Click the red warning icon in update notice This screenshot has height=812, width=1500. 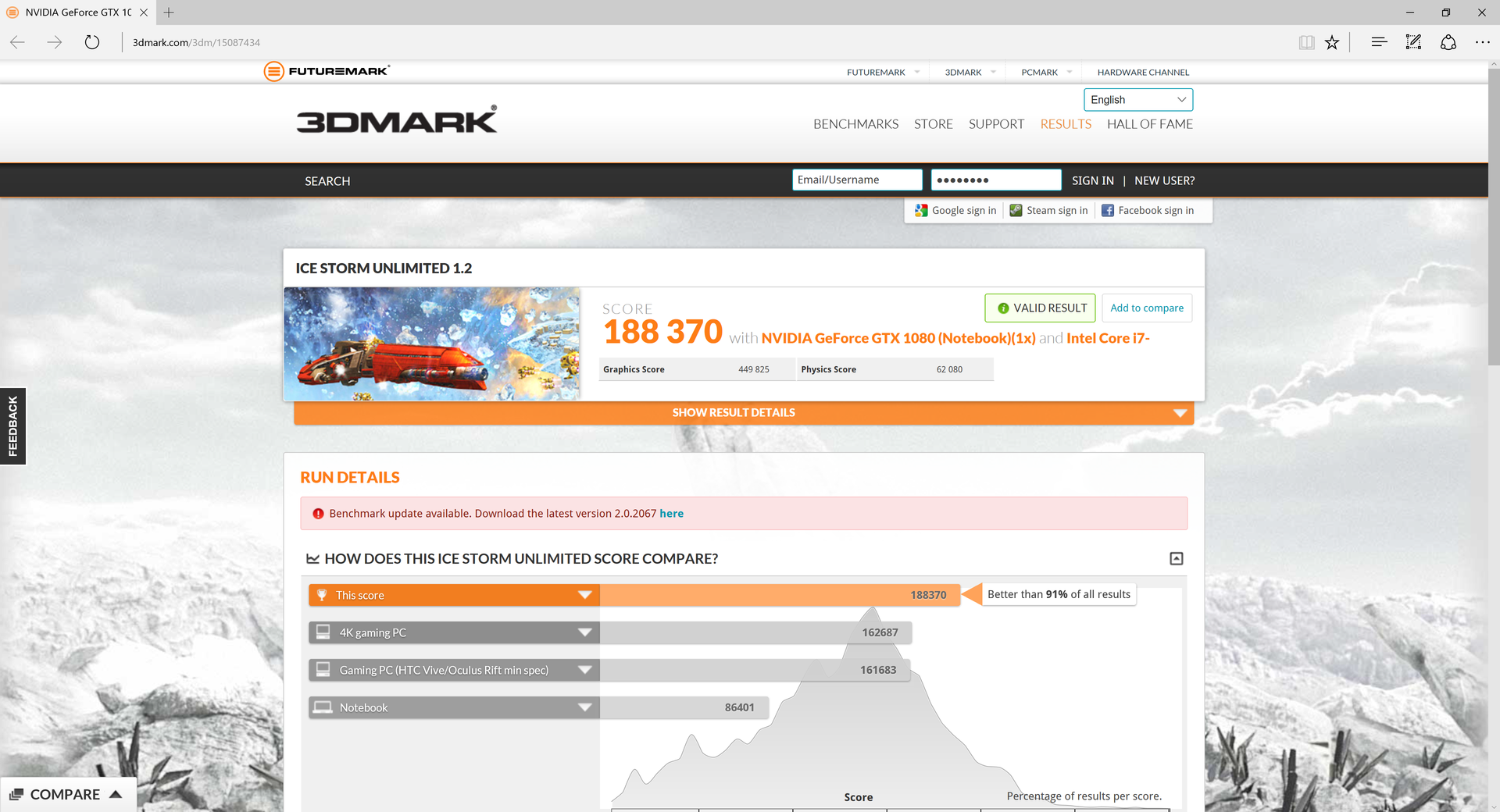pyautogui.click(x=318, y=514)
